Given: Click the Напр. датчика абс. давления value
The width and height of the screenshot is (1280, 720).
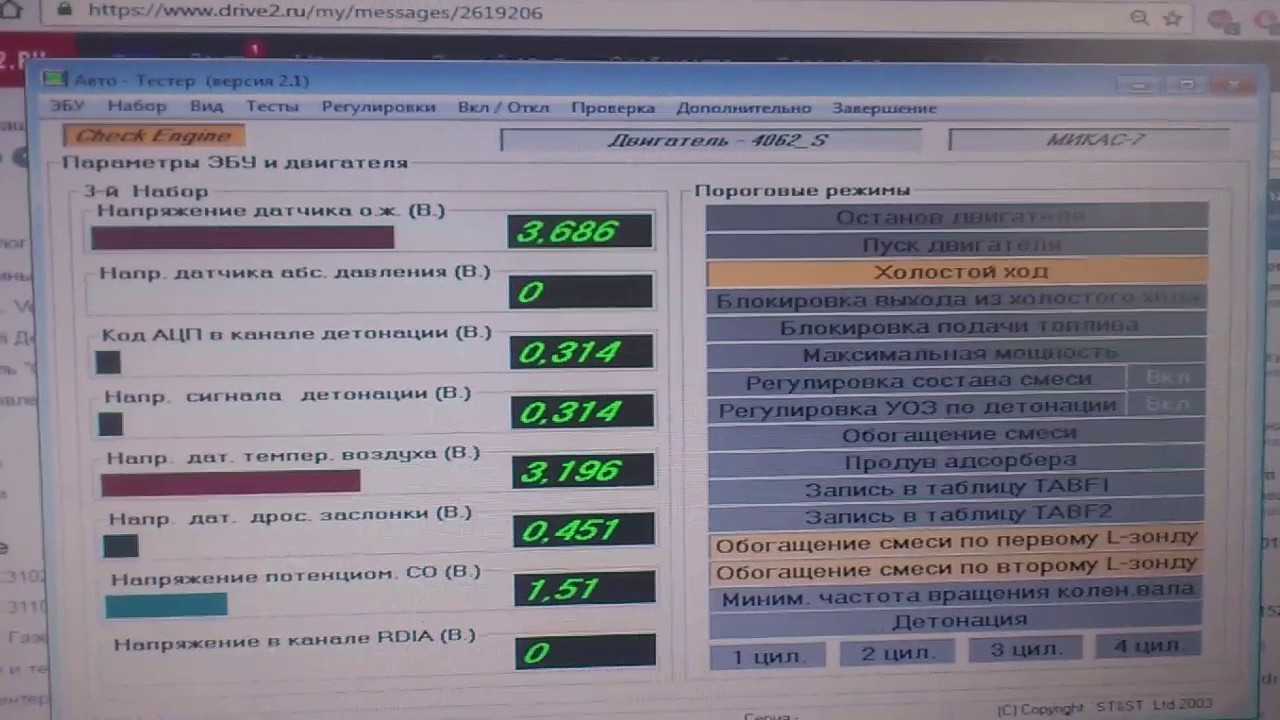Looking at the screenshot, I should [x=581, y=291].
